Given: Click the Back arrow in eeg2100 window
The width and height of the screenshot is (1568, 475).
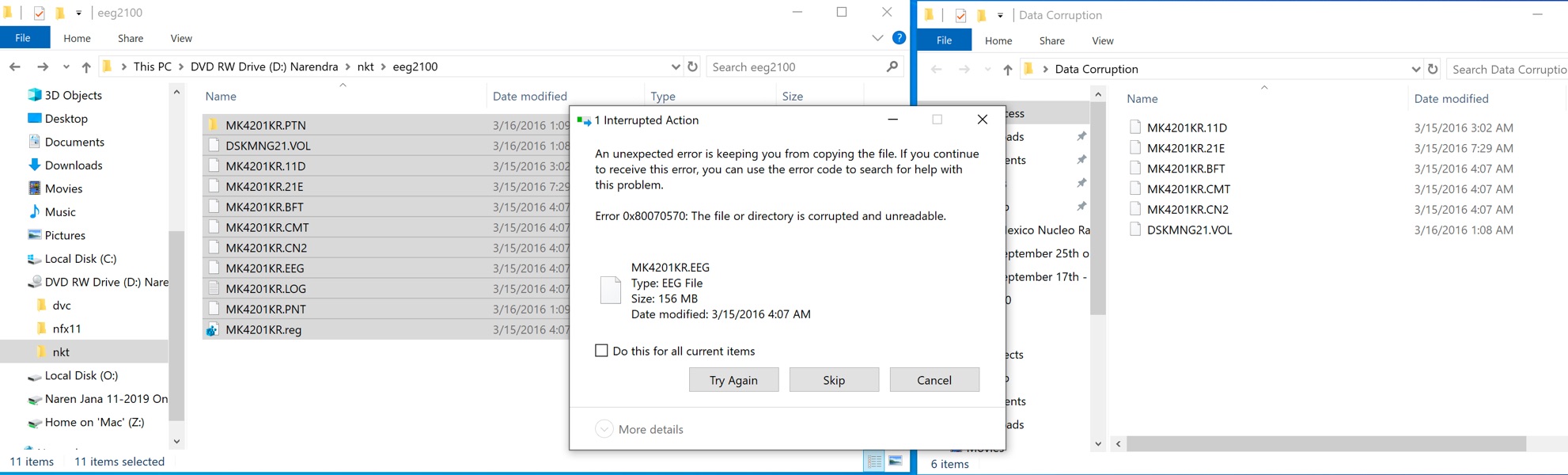Looking at the screenshot, I should point(15,67).
